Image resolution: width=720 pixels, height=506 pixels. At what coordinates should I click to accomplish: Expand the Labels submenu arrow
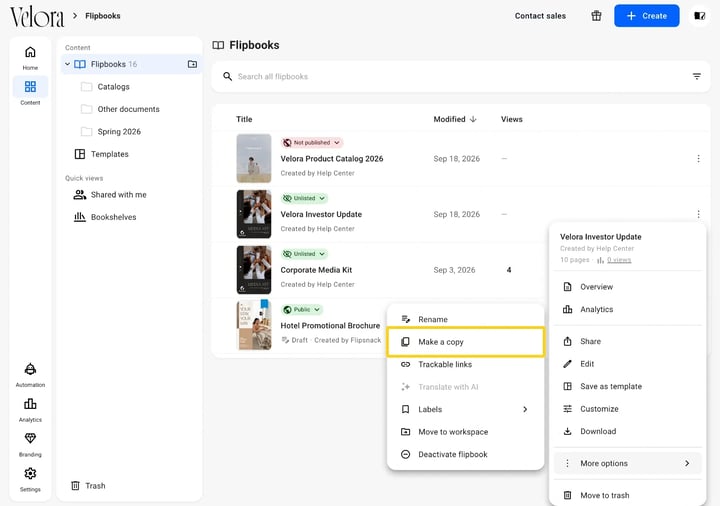[525, 410]
